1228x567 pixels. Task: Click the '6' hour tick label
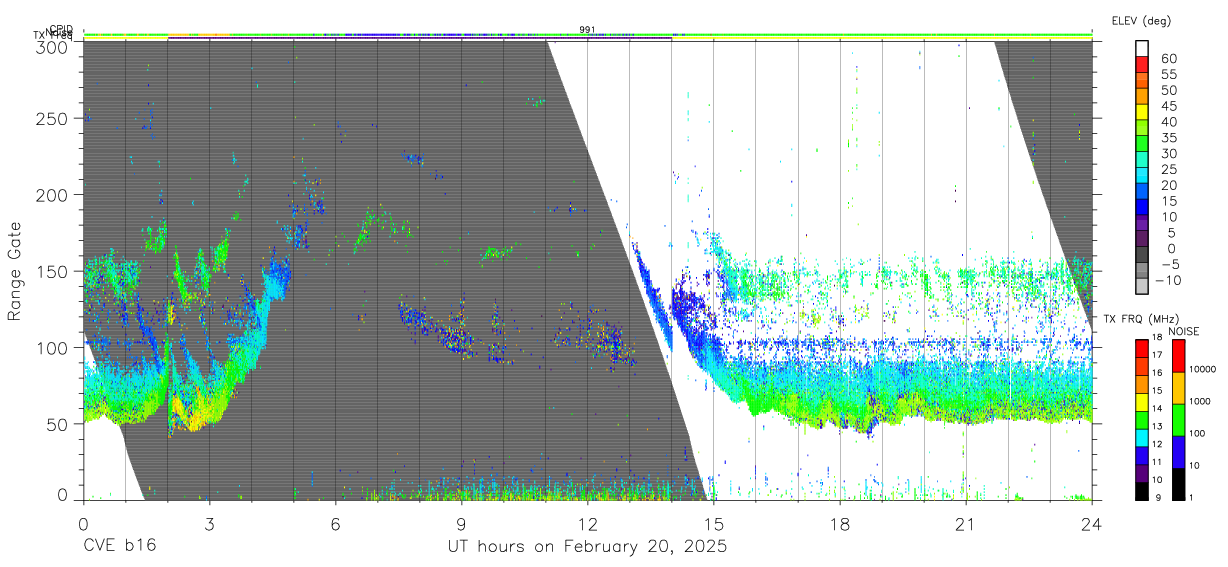[x=335, y=523]
